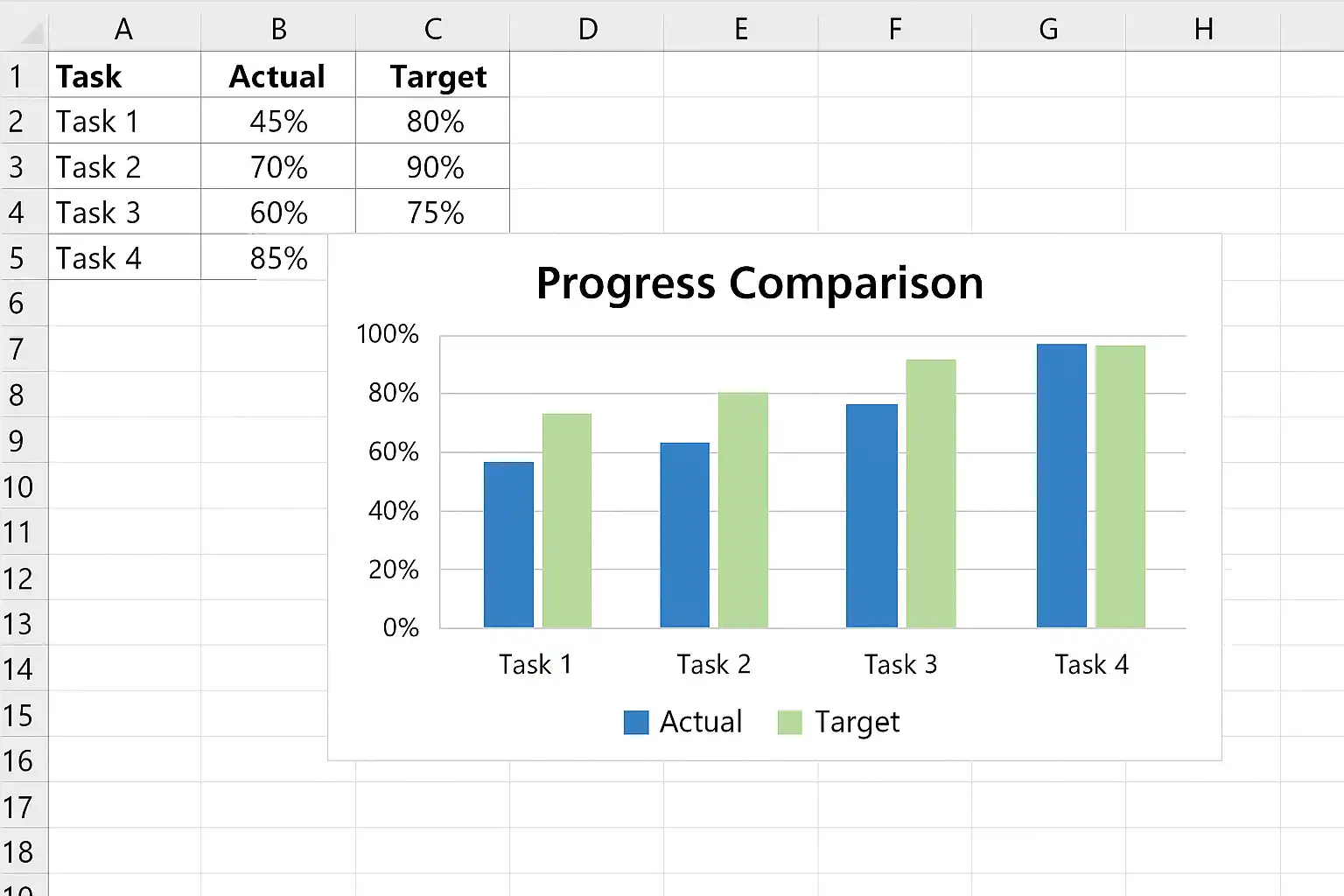Select column G header
The width and height of the screenshot is (1344, 896).
[x=1048, y=30]
